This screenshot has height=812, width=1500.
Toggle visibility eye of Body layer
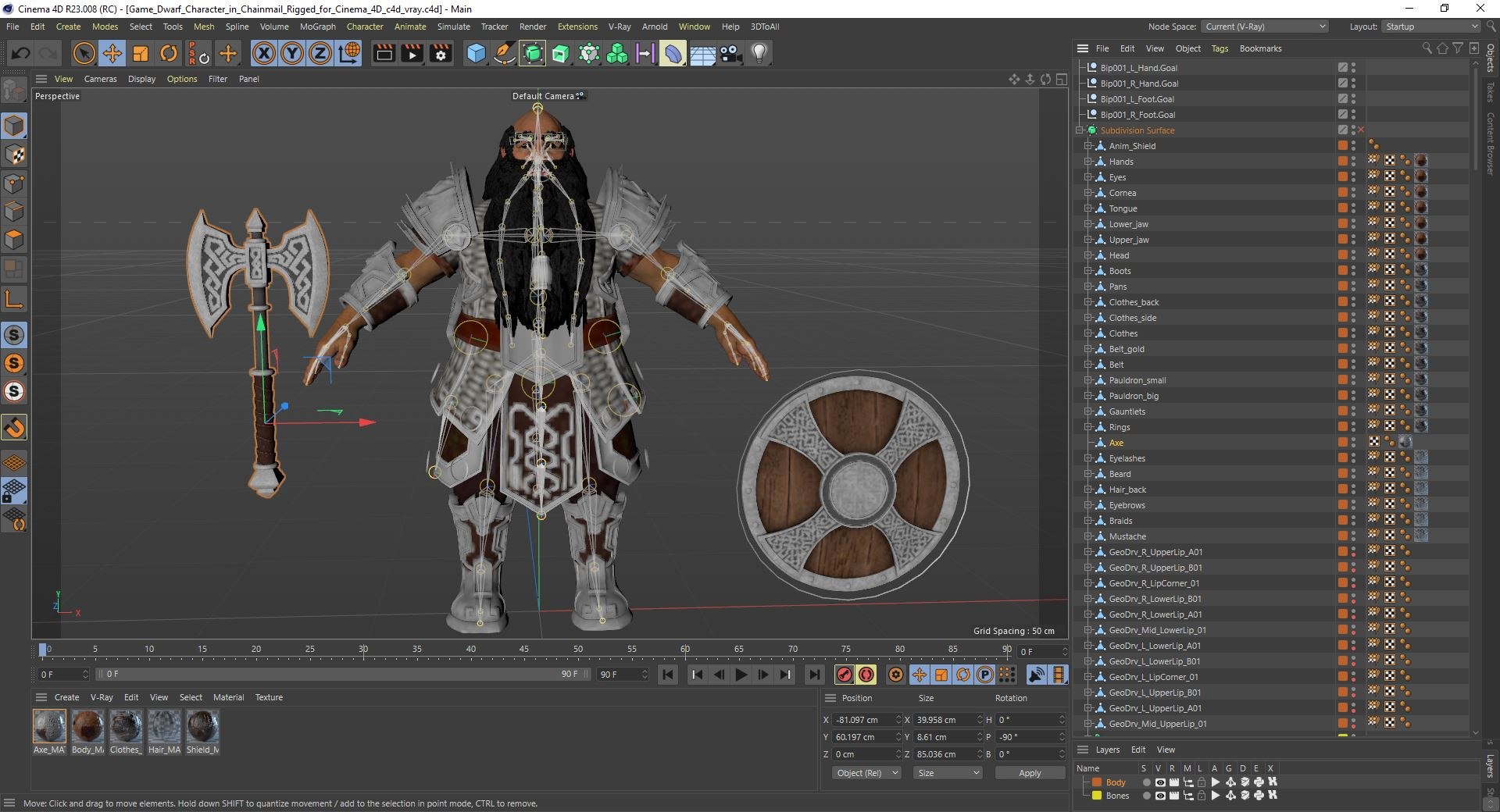[1160, 782]
